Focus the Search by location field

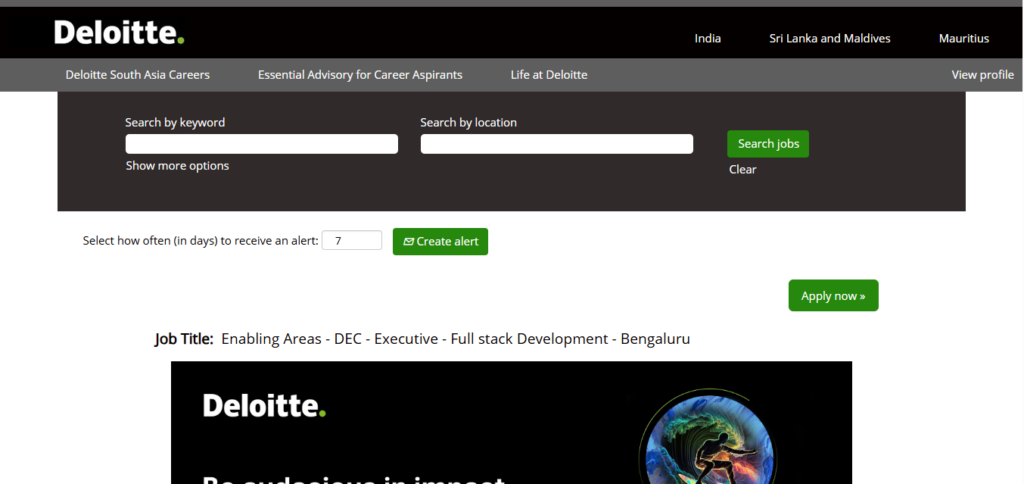click(x=556, y=144)
